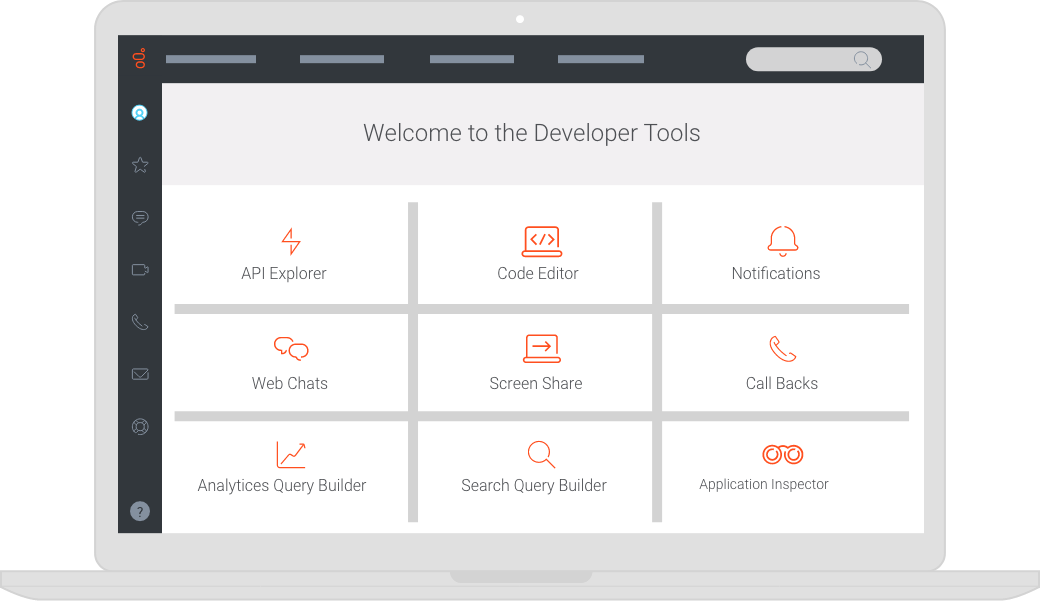Click the Welcome to the Developer Tools heading

coord(532,133)
